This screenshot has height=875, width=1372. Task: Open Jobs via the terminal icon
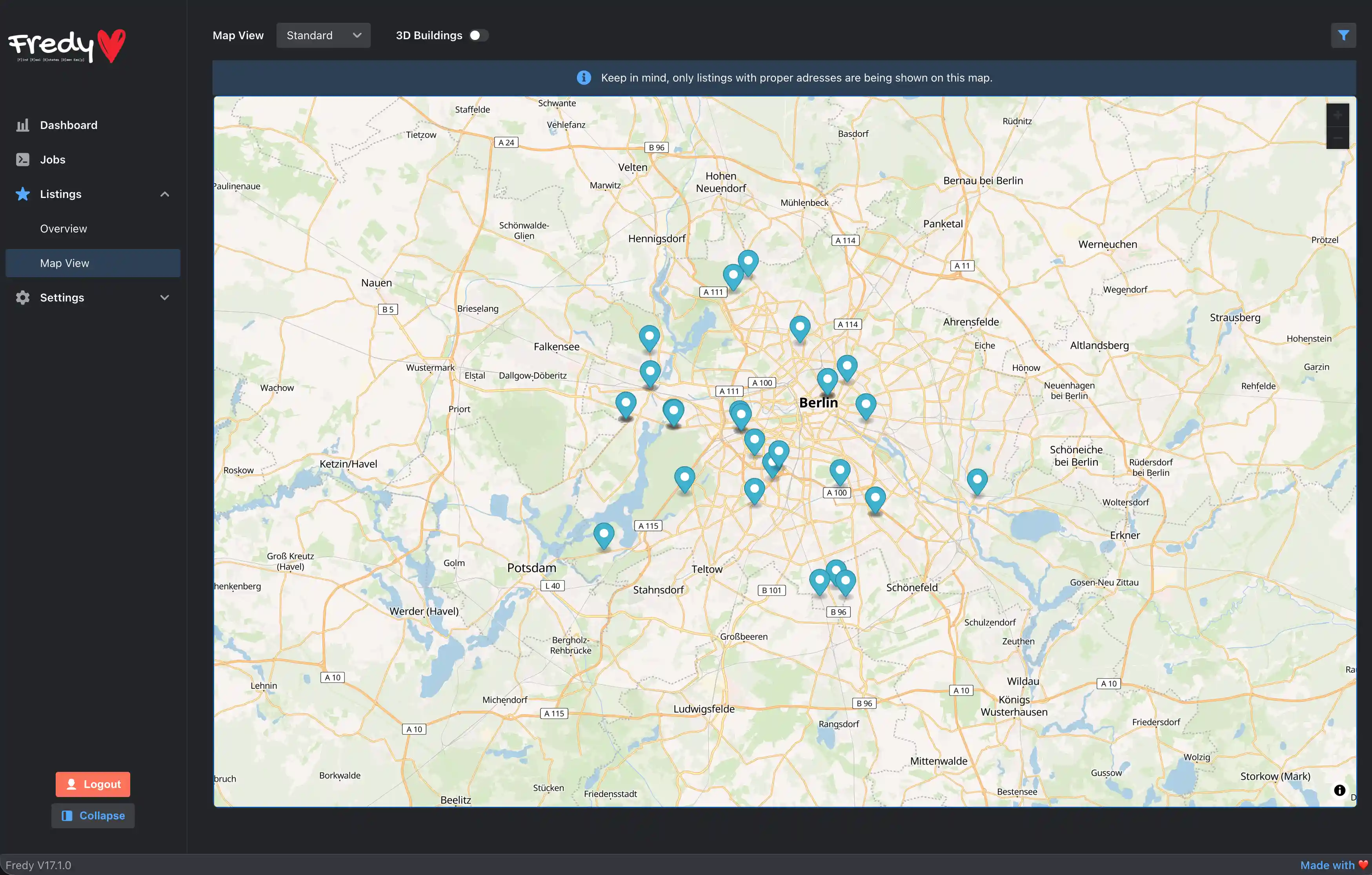pyautogui.click(x=23, y=160)
